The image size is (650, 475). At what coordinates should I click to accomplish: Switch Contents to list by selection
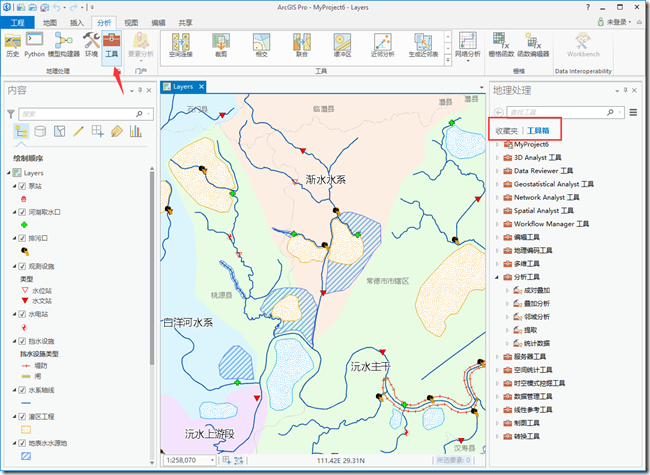click(59, 131)
